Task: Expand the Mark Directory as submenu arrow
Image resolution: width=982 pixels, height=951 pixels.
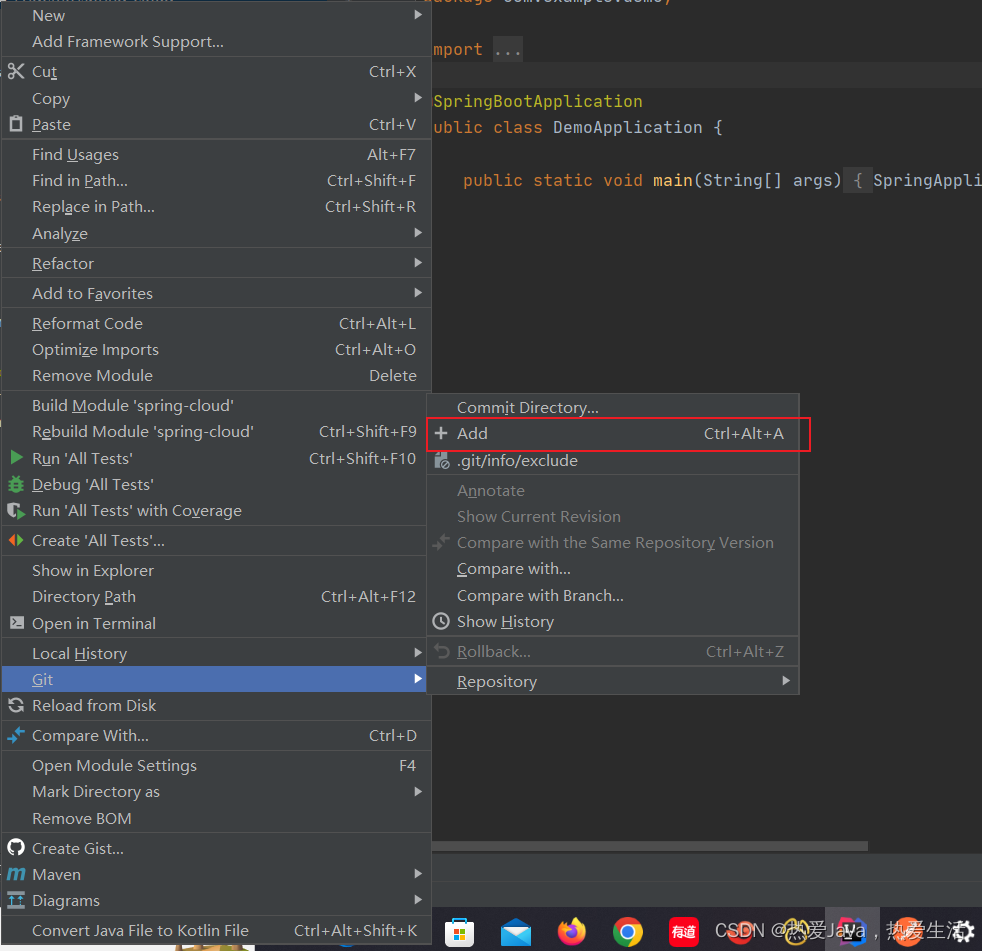Action: point(418,791)
